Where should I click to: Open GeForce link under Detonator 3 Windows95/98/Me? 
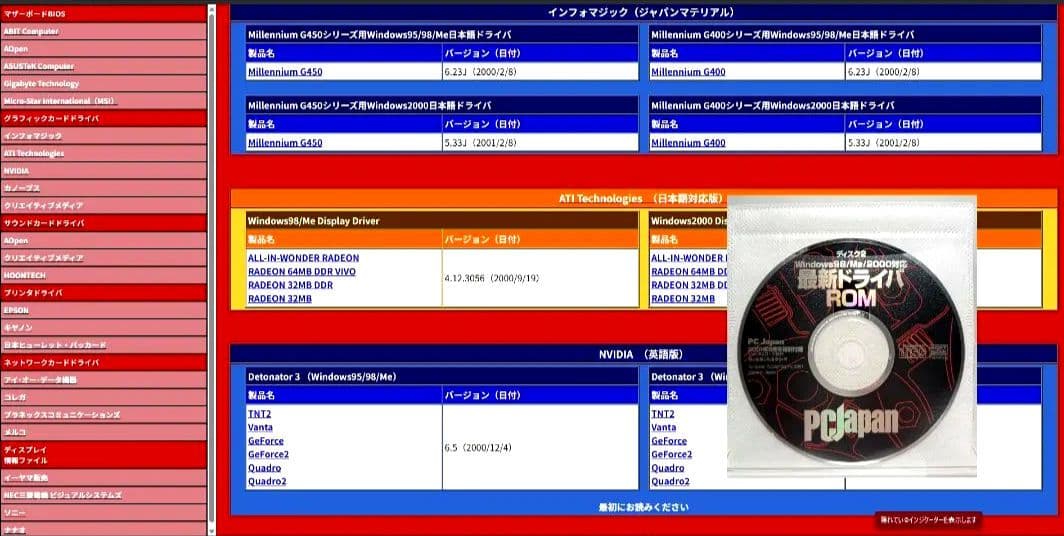[x=266, y=441]
